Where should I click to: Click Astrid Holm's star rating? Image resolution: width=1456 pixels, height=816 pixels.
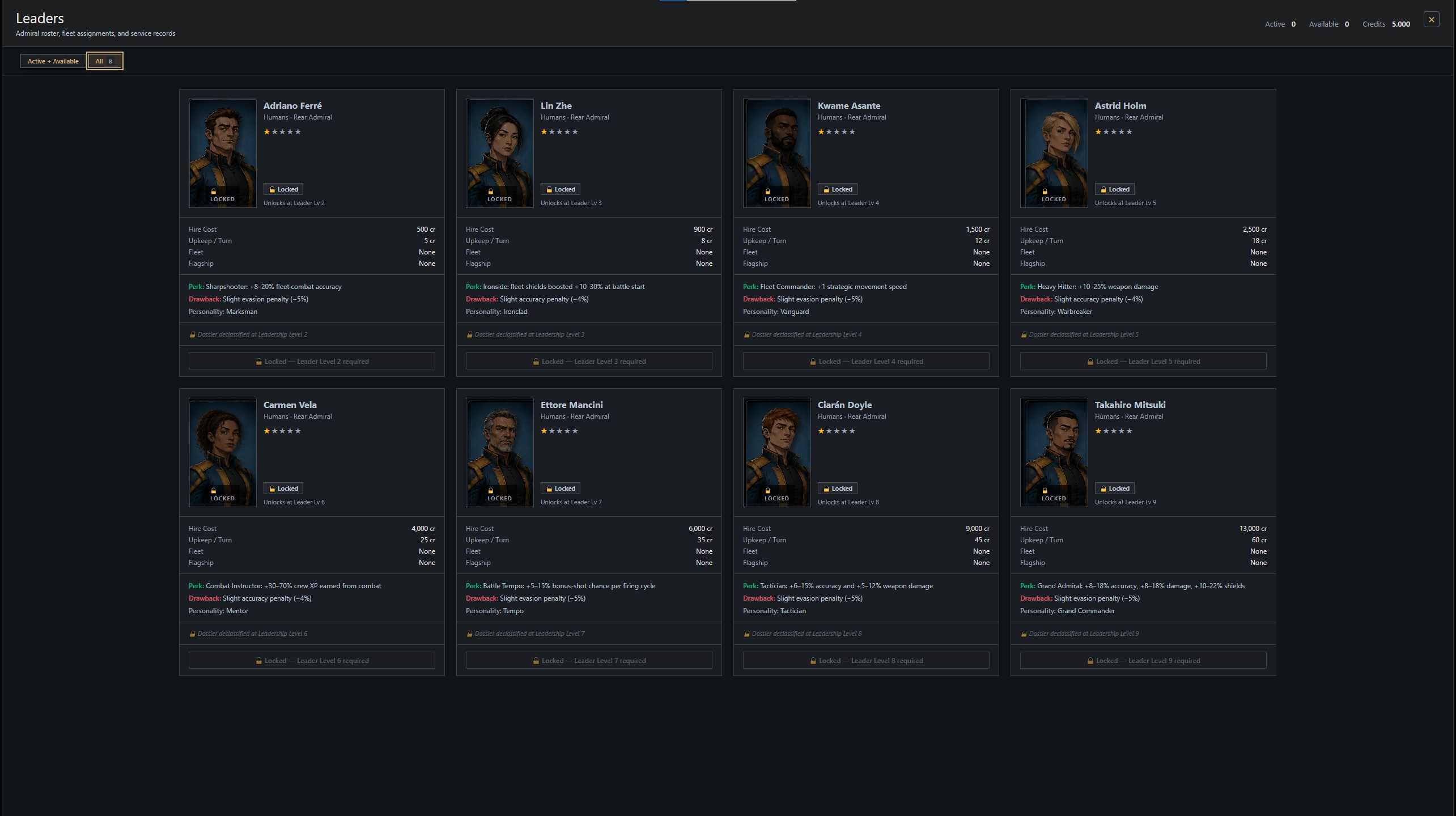click(x=1114, y=132)
